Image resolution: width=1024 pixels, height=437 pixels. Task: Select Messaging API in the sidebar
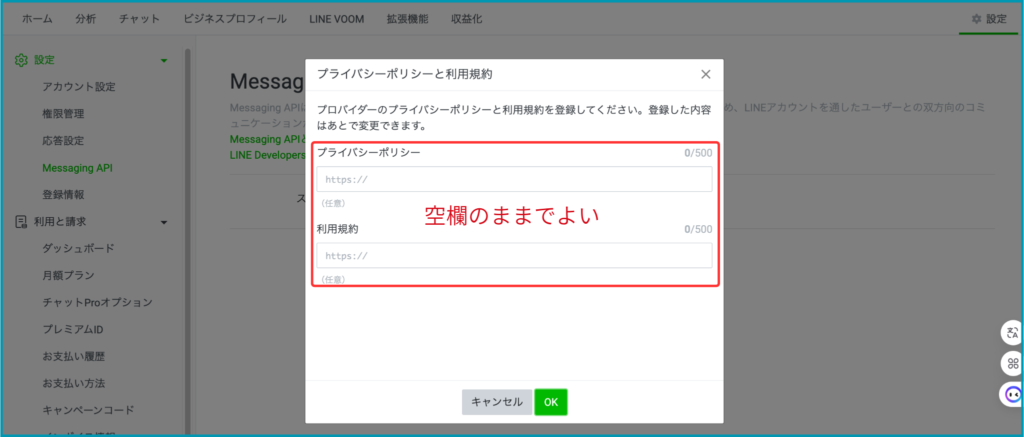pyautogui.click(x=77, y=168)
